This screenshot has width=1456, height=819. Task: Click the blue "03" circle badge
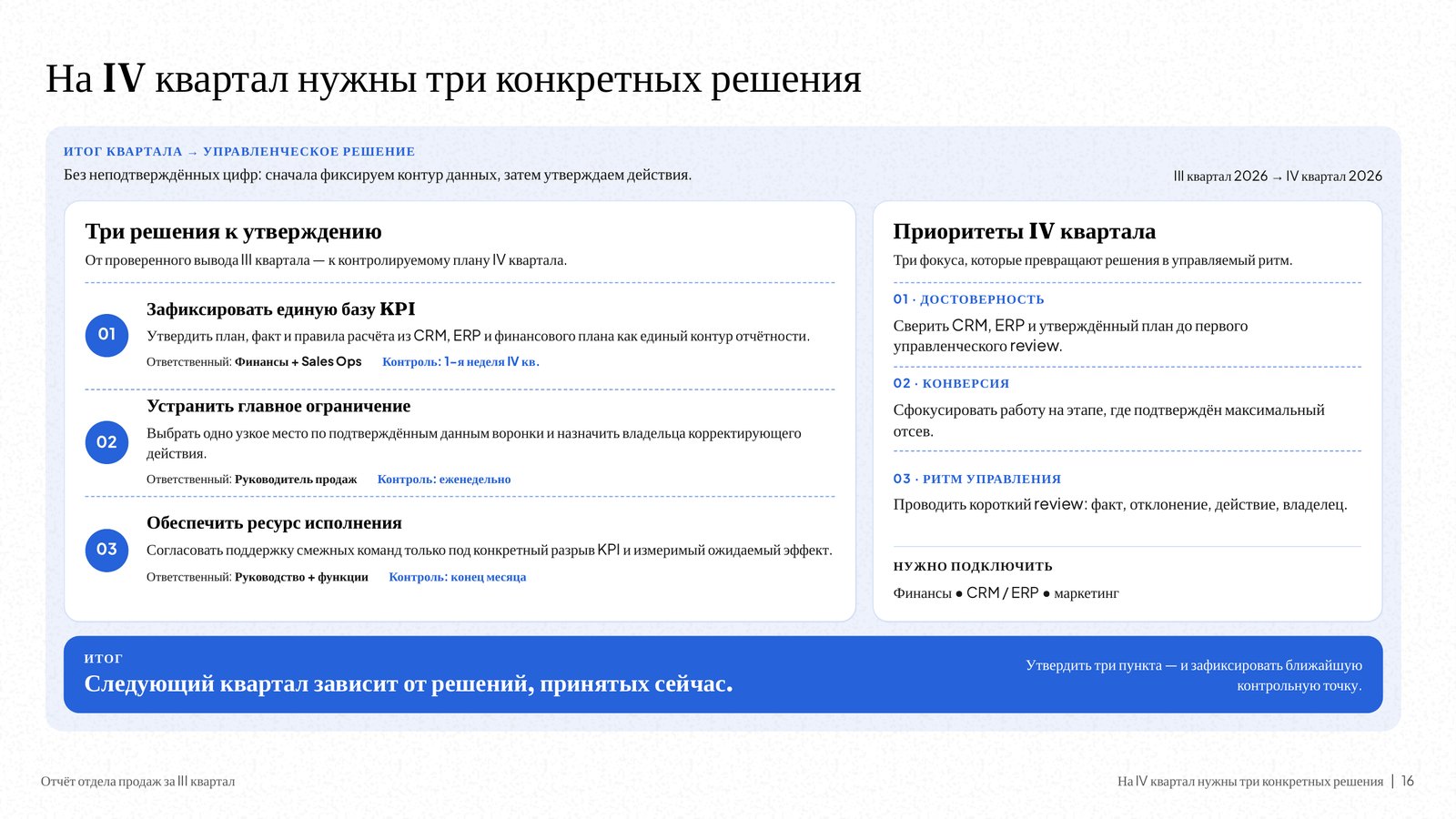106,550
